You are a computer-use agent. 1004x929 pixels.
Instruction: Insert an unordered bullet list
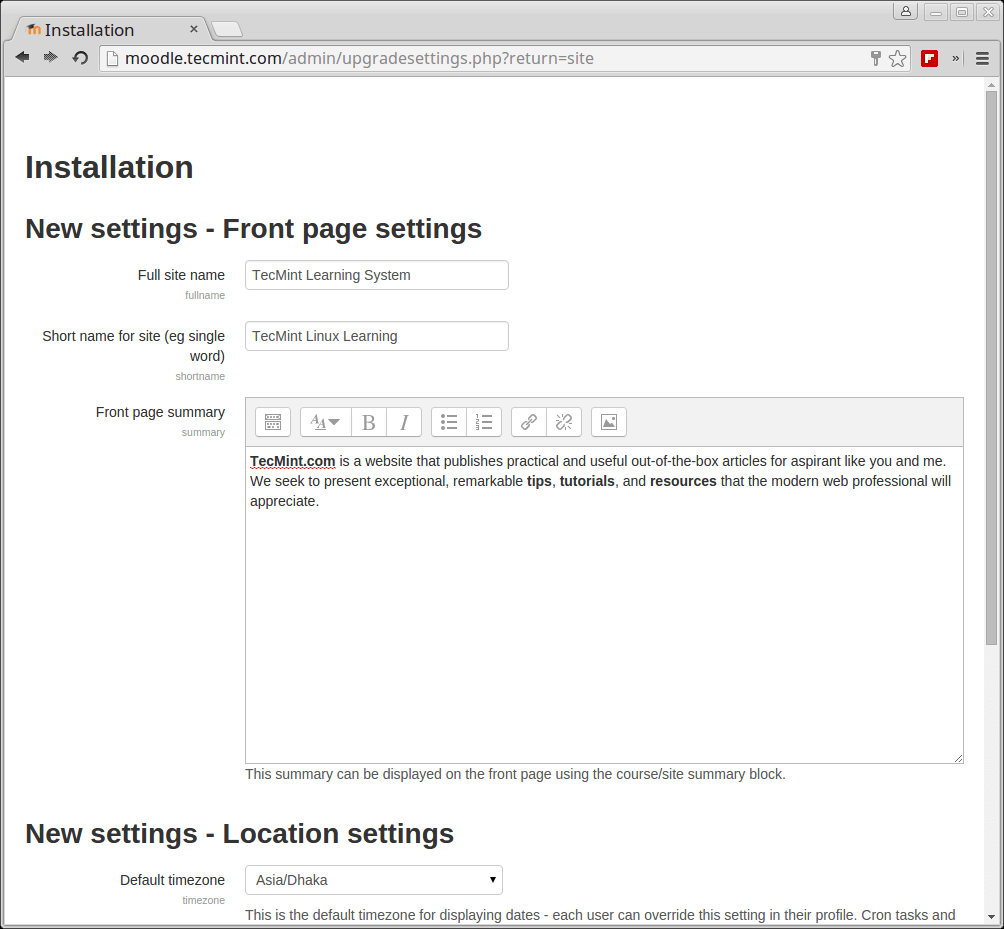click(449, 422)
